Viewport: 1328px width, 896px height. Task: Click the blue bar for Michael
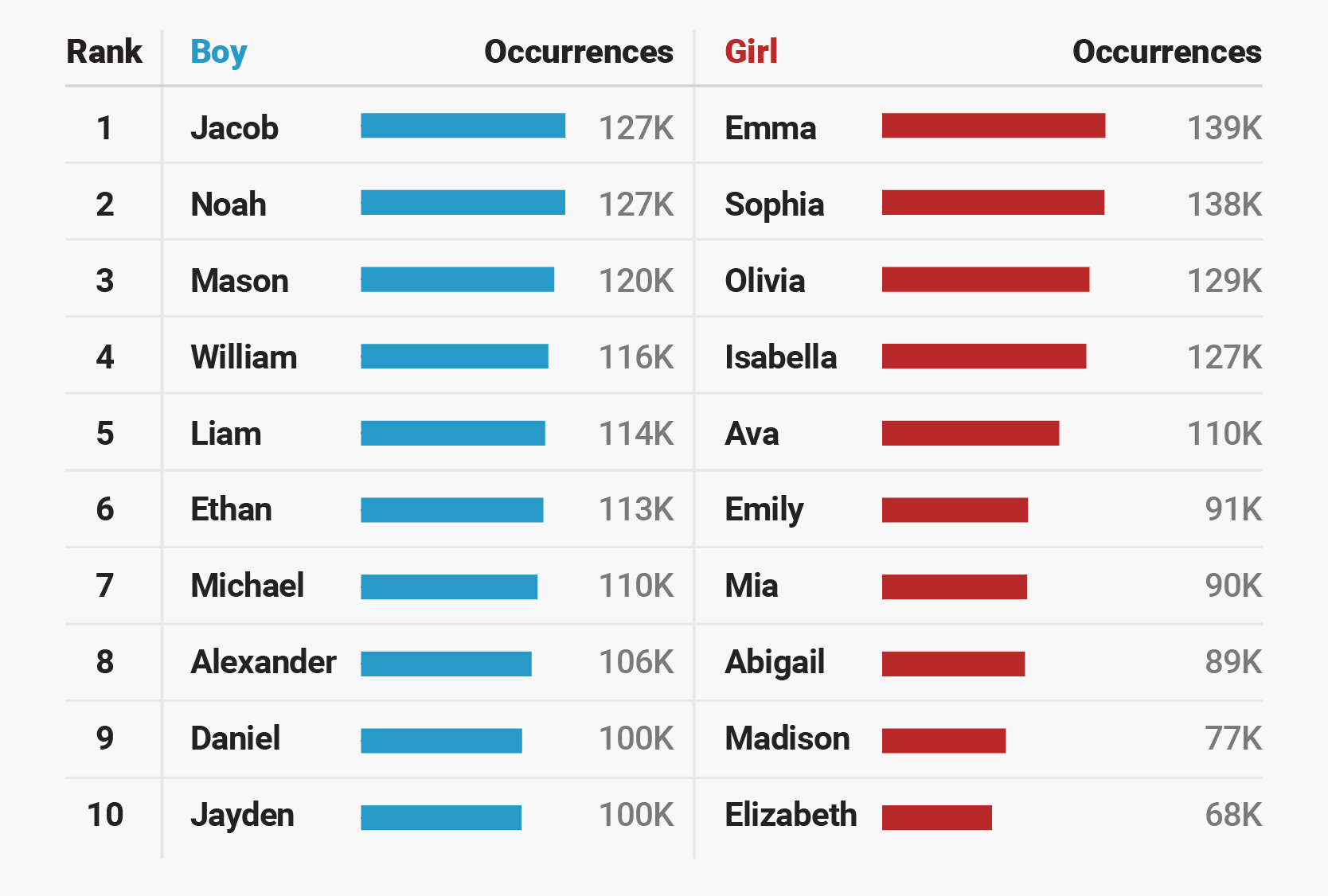(449, 586)
